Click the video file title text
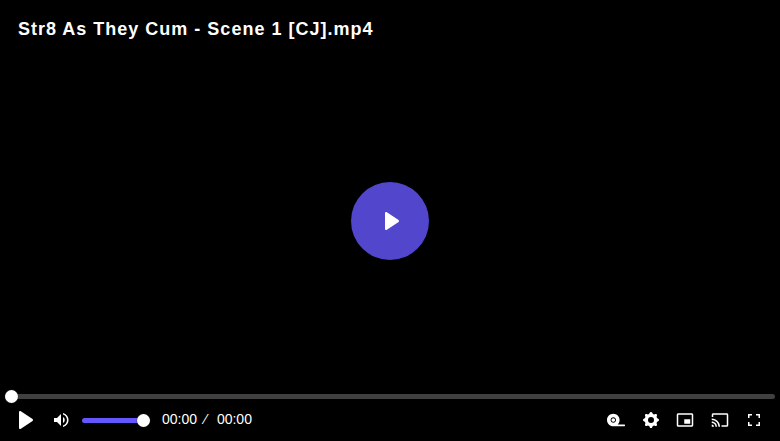The width and height of the screenshot is (780, 441). 195,29
